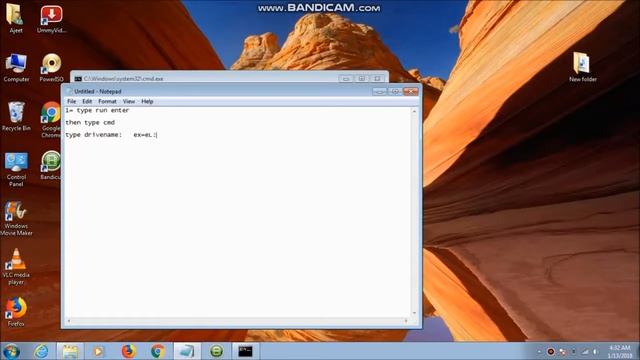The width and height of the screenshot is (640, 360).
Task: Launch Chrome from the taskbar
Action: coord(158,351)
